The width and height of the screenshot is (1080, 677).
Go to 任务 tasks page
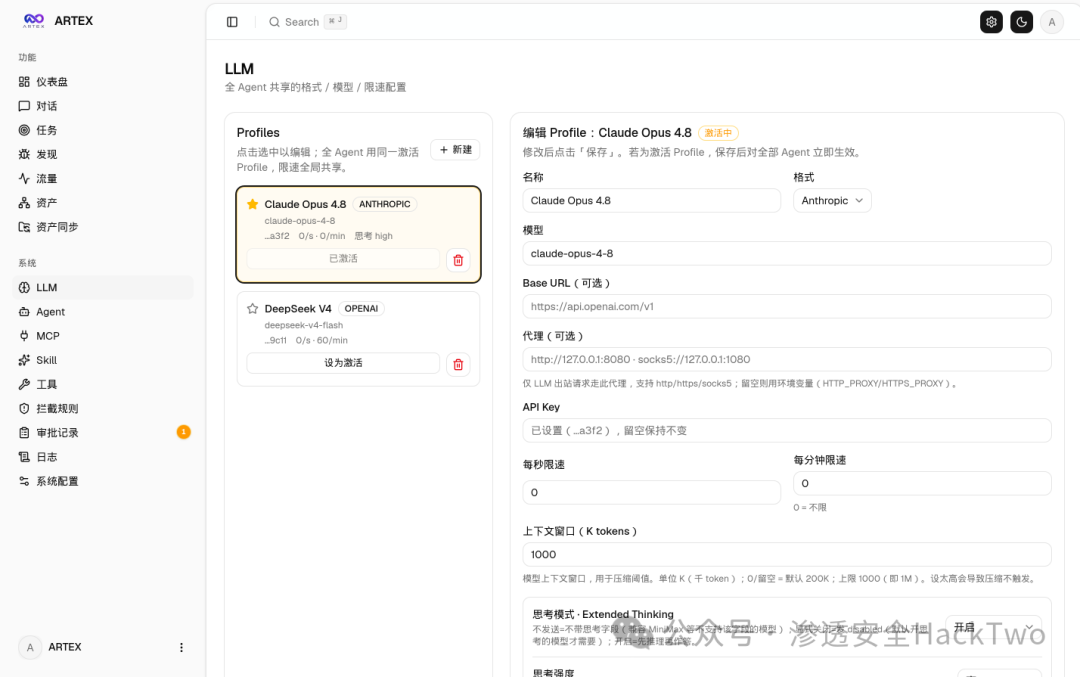(x=103, y=130)
